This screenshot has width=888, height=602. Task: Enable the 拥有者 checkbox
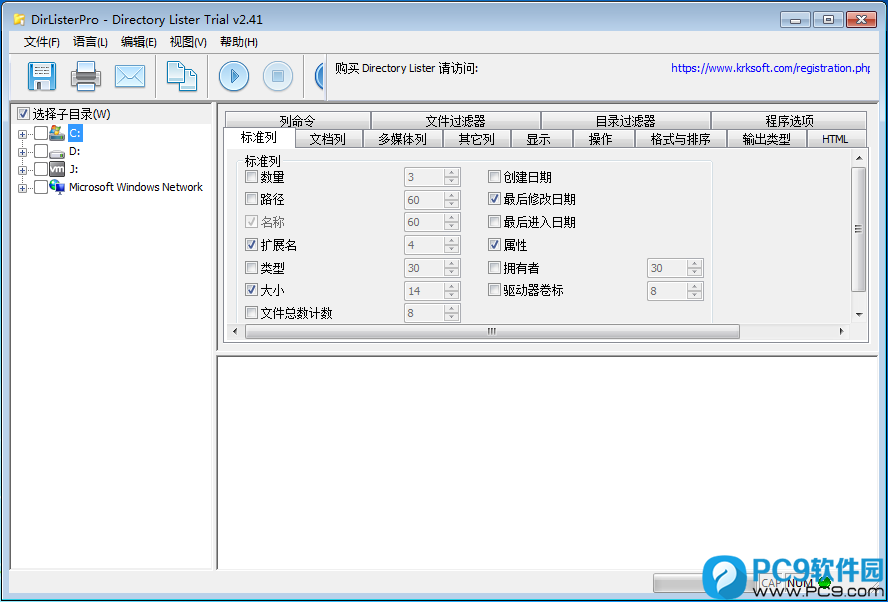coord(494,267)
